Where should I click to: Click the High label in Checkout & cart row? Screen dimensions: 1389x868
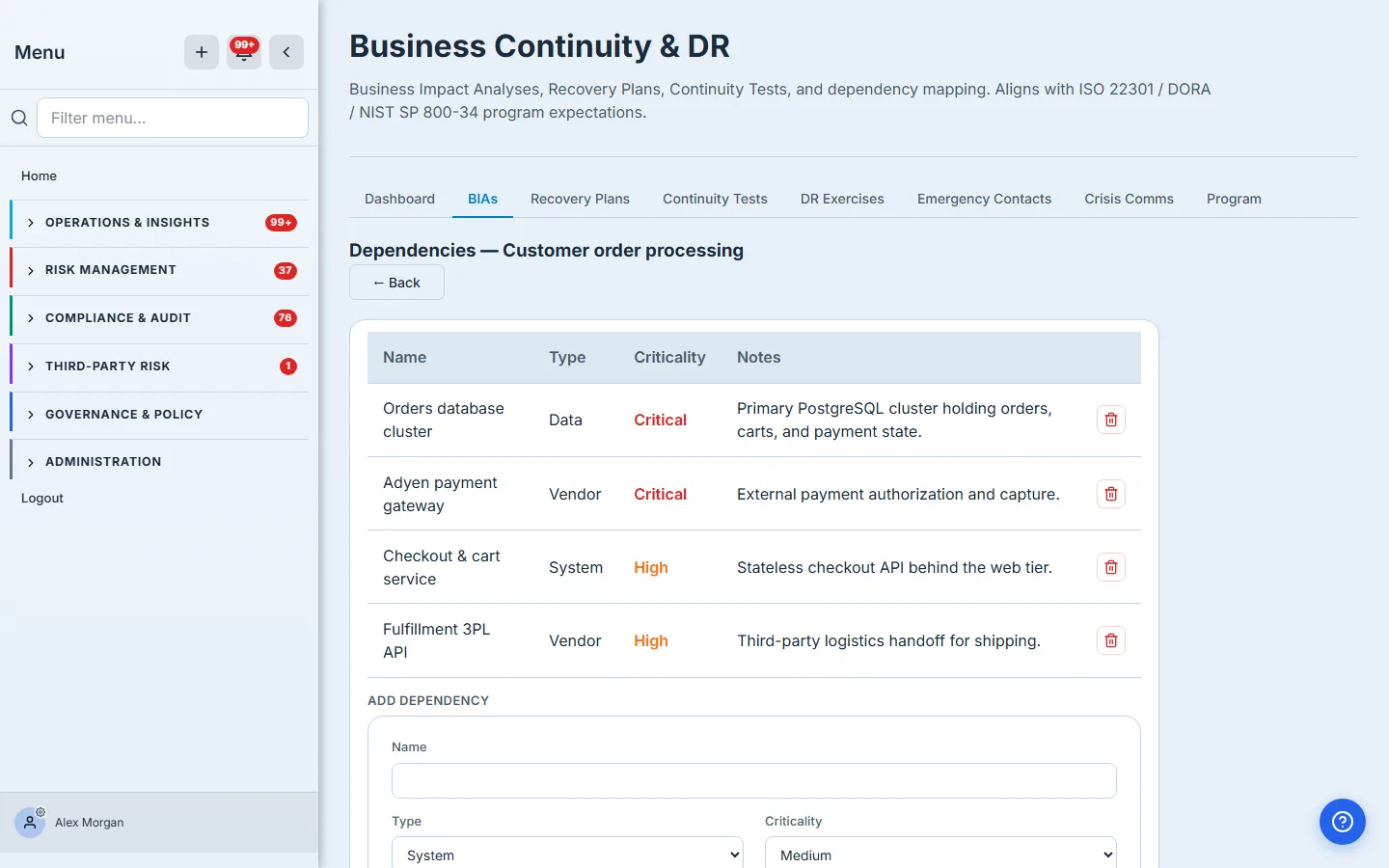651,567
